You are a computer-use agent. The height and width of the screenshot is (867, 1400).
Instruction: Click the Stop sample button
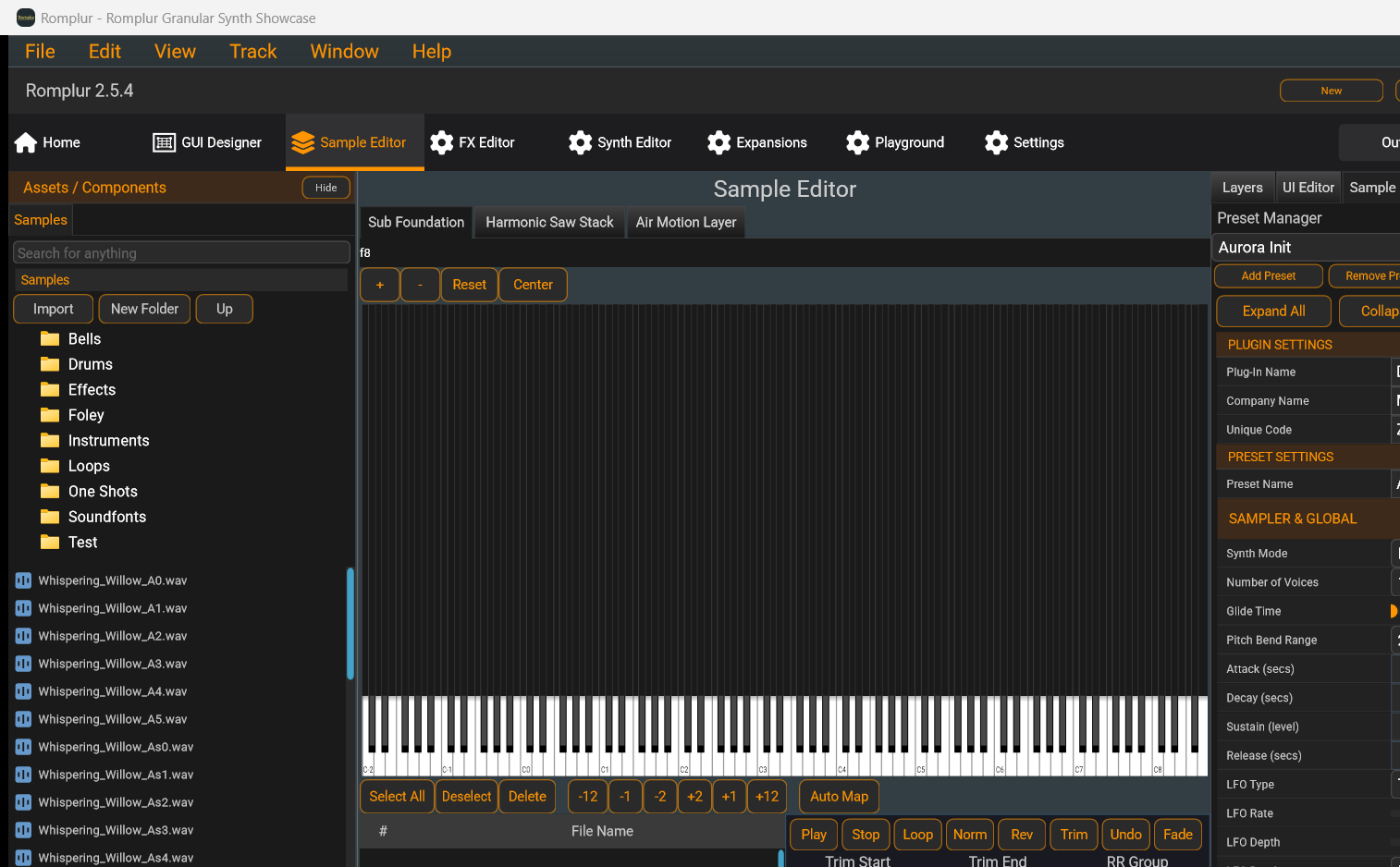click(x=866, y=835)
